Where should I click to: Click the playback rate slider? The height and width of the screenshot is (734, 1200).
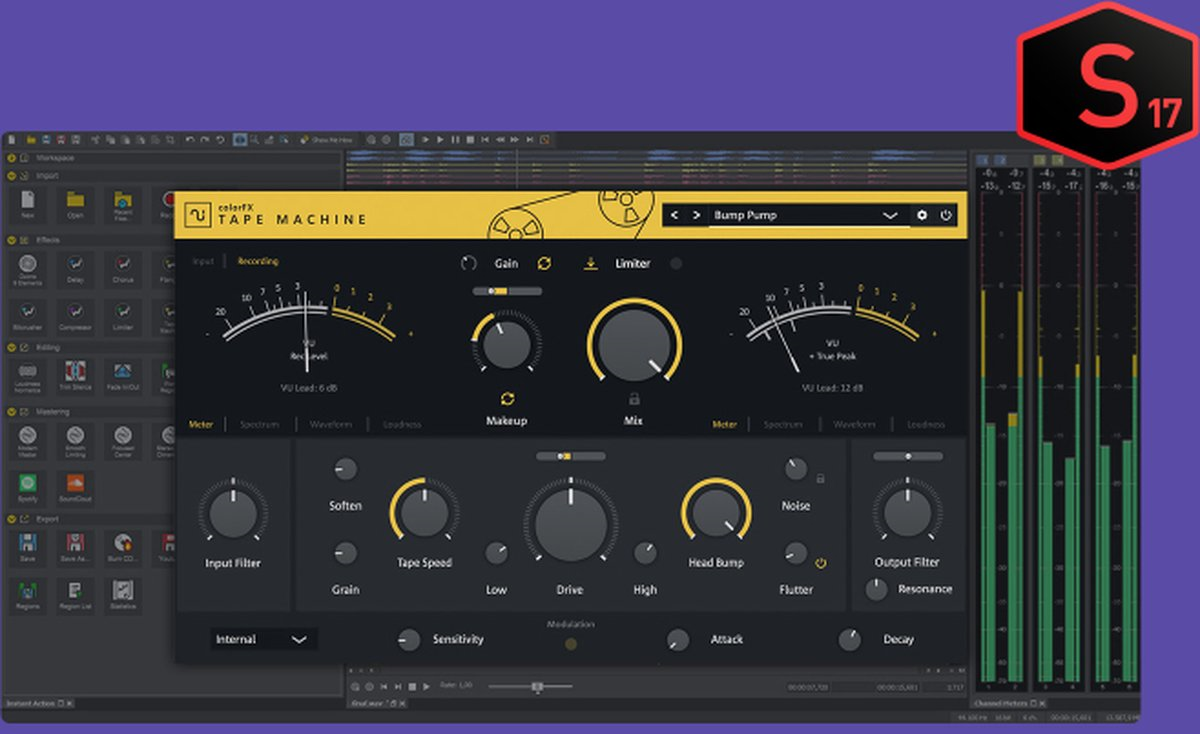536,686
